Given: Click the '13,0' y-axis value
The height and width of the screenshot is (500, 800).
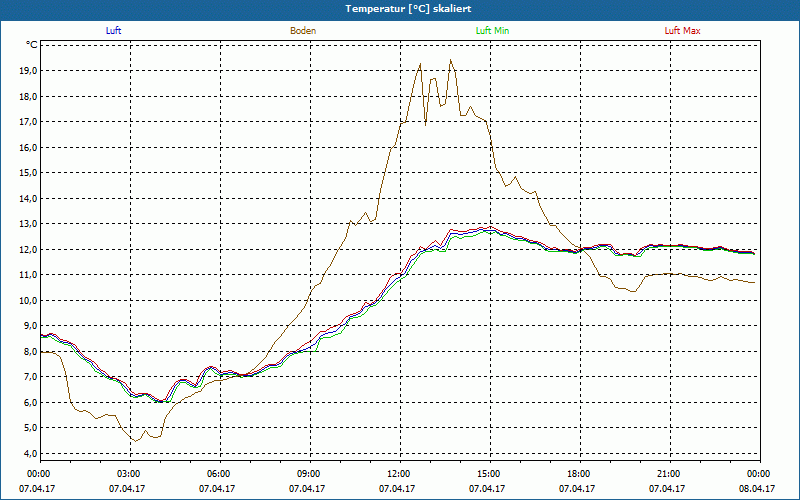Looking at the screenshot, I should [28, 223].
